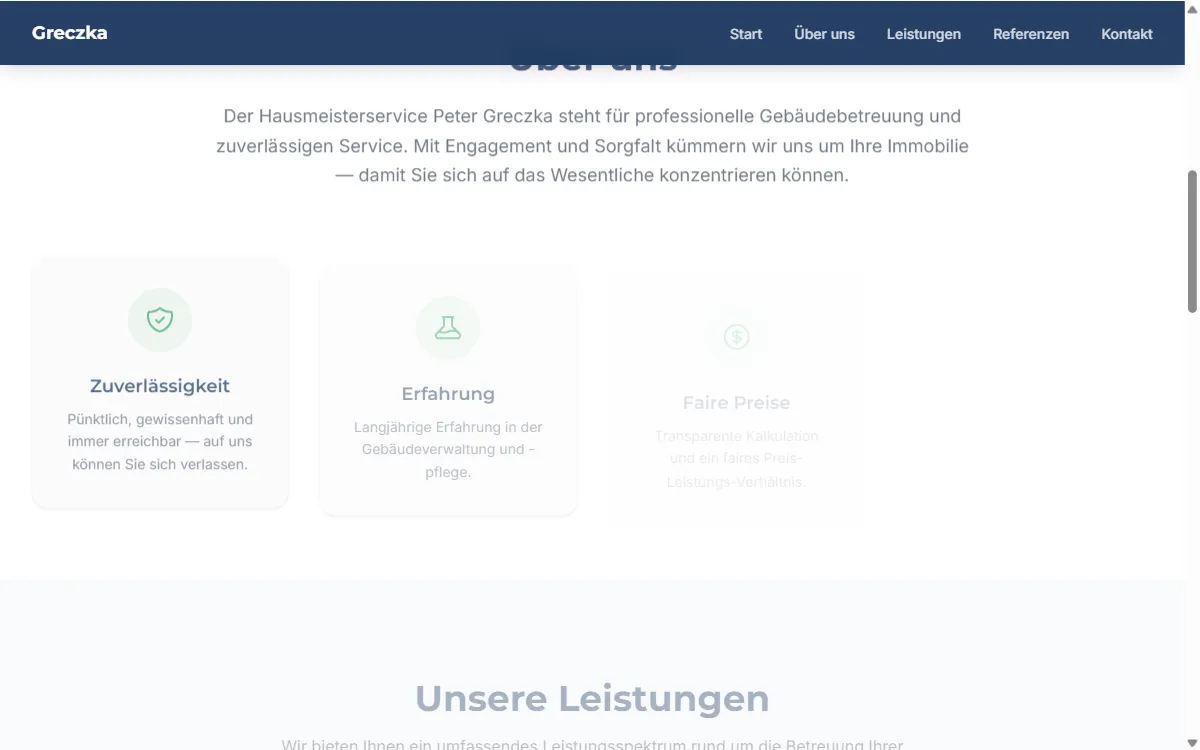Viewport: 1200px width, 750px height.
Task: Navigate to Start in the navbar
Action: point(745,33)
